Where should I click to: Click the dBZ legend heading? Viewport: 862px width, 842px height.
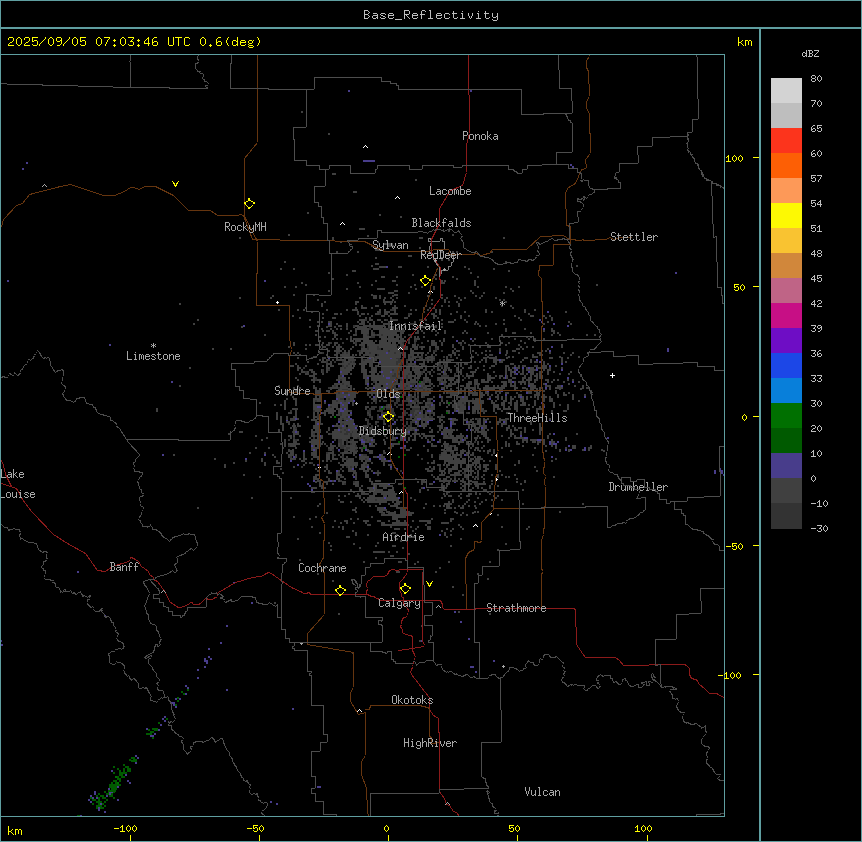[x=810, y=54]
